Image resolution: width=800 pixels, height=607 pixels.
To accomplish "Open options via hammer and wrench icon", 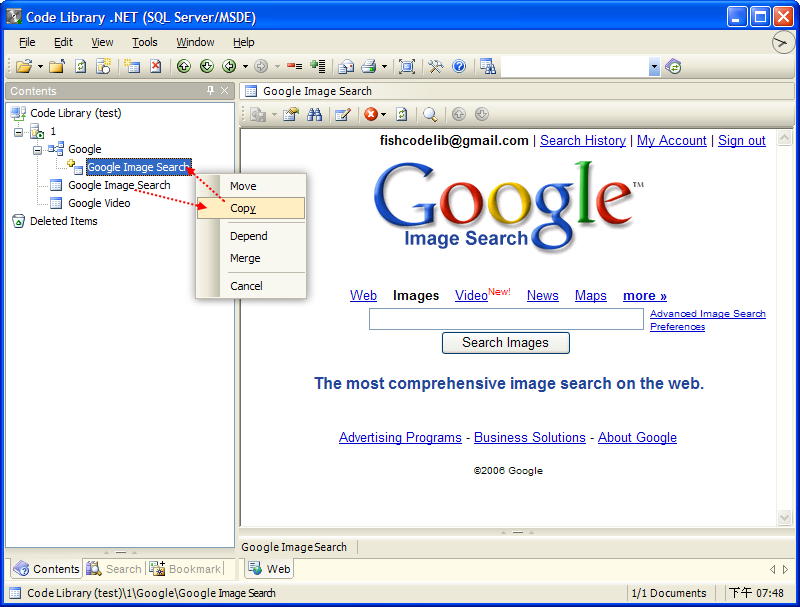I will point(436,67).
